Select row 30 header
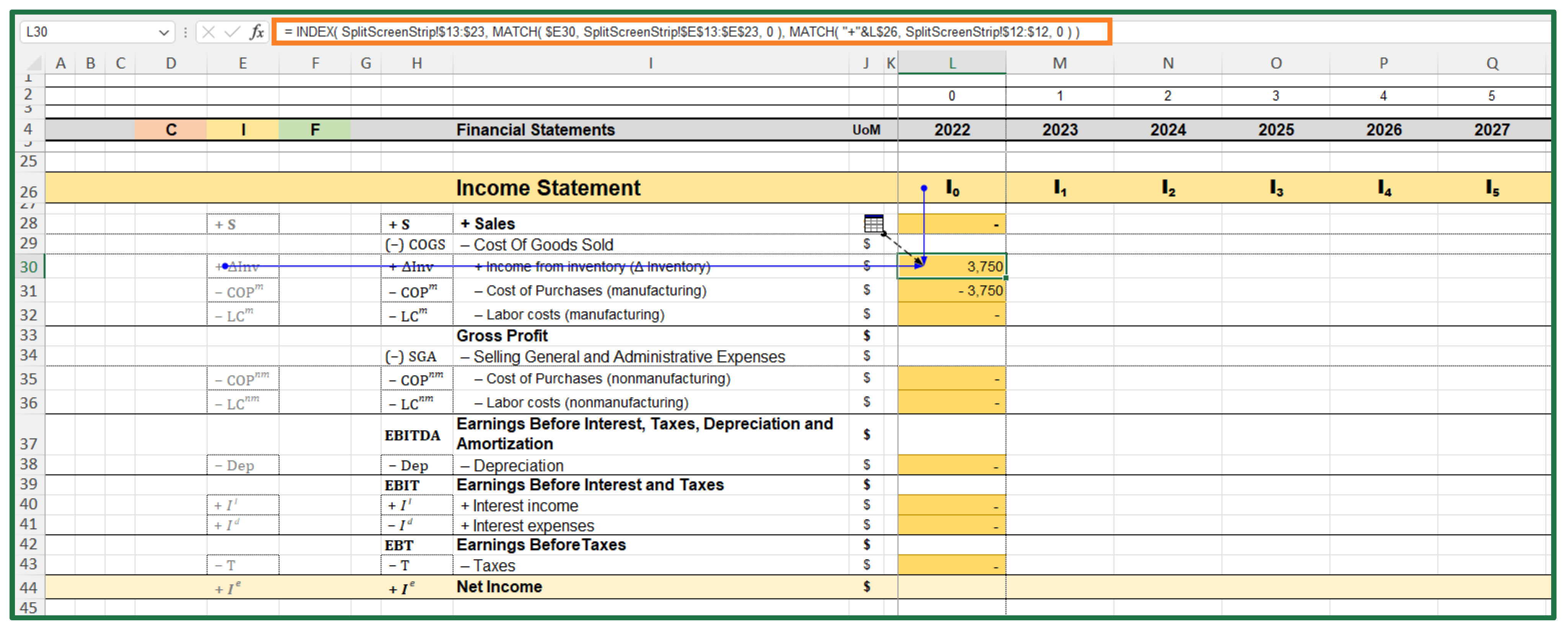Viewport: 1568px width, 631px height. pos(29,267)
